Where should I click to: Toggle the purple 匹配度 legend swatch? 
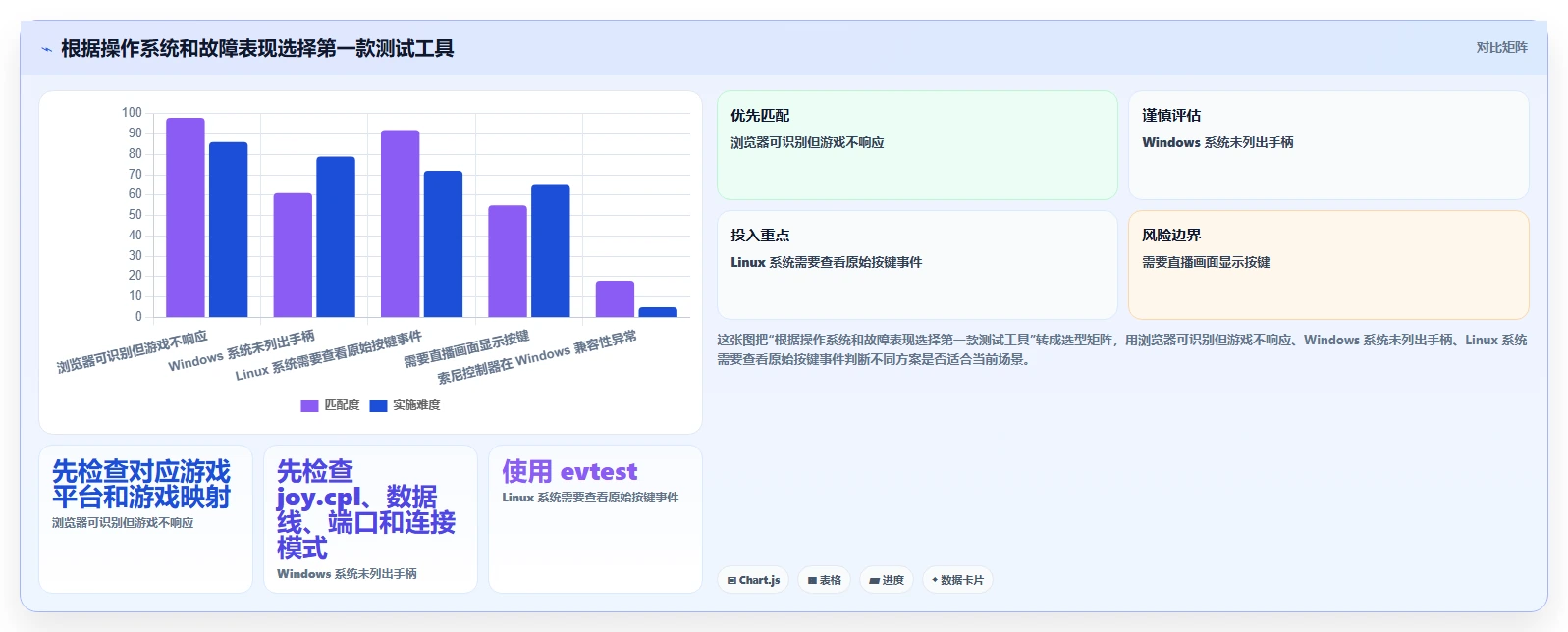[309, 405]
